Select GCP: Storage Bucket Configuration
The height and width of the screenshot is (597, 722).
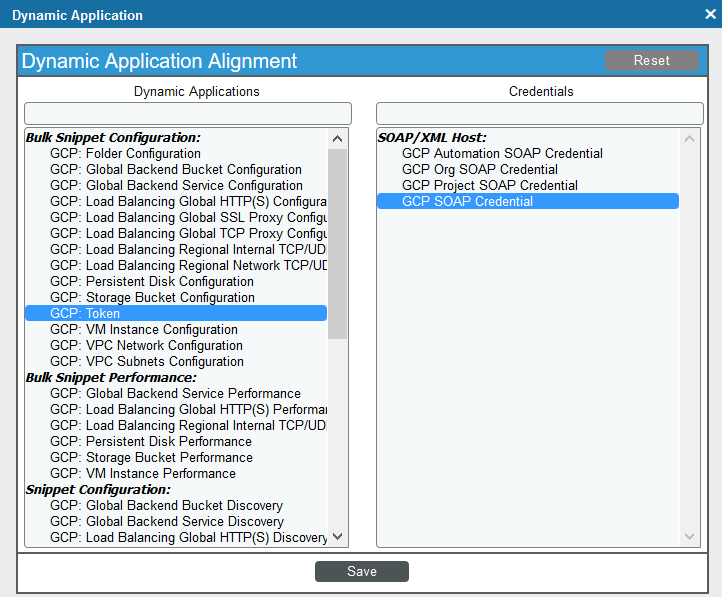[x=176, y=297]
